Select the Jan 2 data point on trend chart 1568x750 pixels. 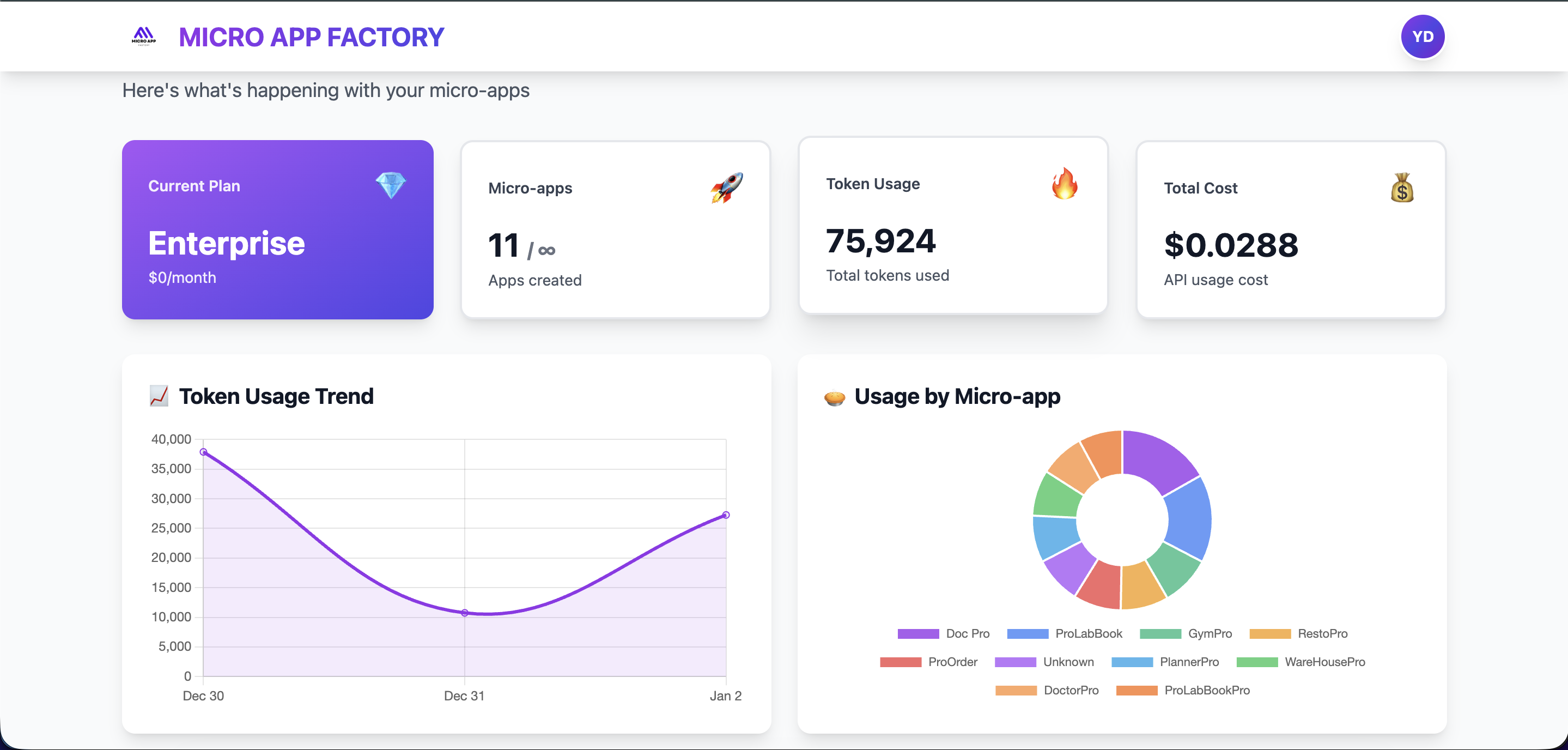pyautogui.click(x=726, y=515)
